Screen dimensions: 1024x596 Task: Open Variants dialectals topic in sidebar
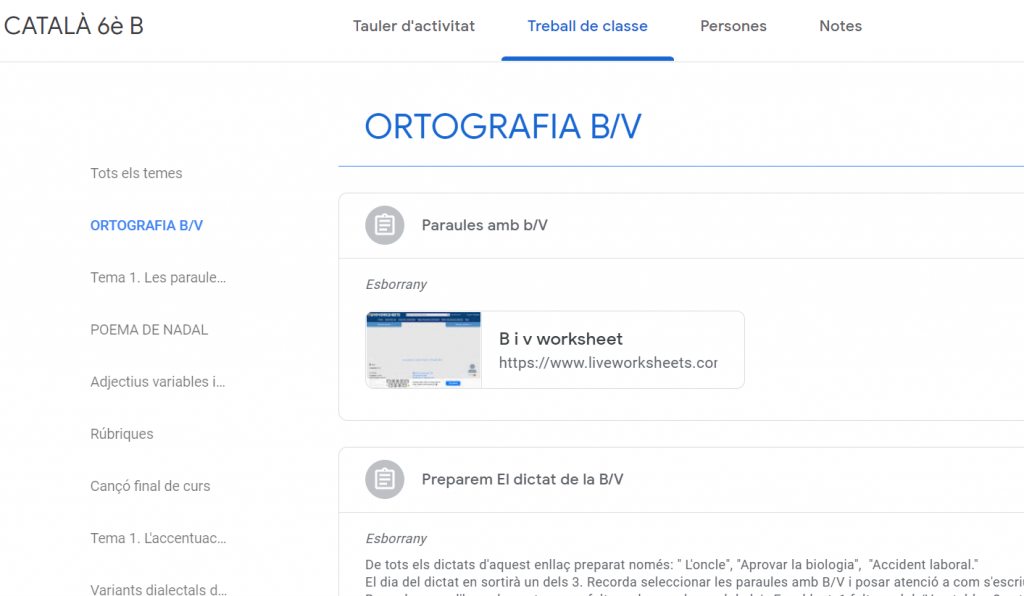(158, 590)
